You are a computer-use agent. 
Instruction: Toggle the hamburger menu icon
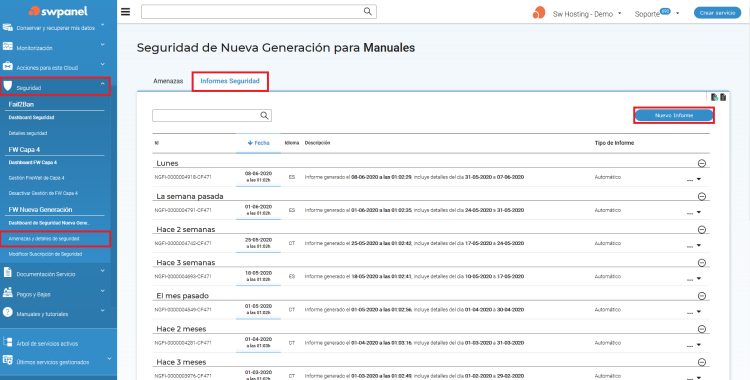[x=125, y=11]
